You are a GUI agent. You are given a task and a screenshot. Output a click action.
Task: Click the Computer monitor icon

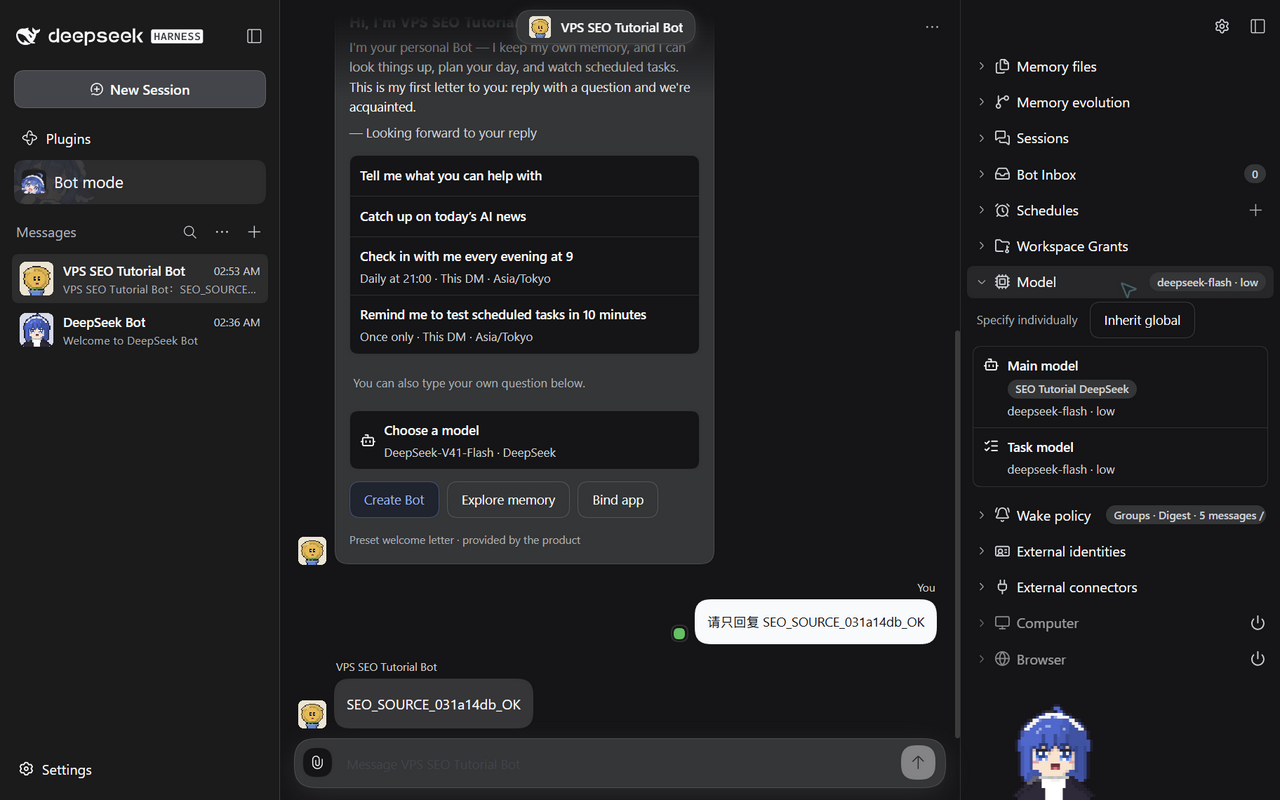pos(1002,623)
